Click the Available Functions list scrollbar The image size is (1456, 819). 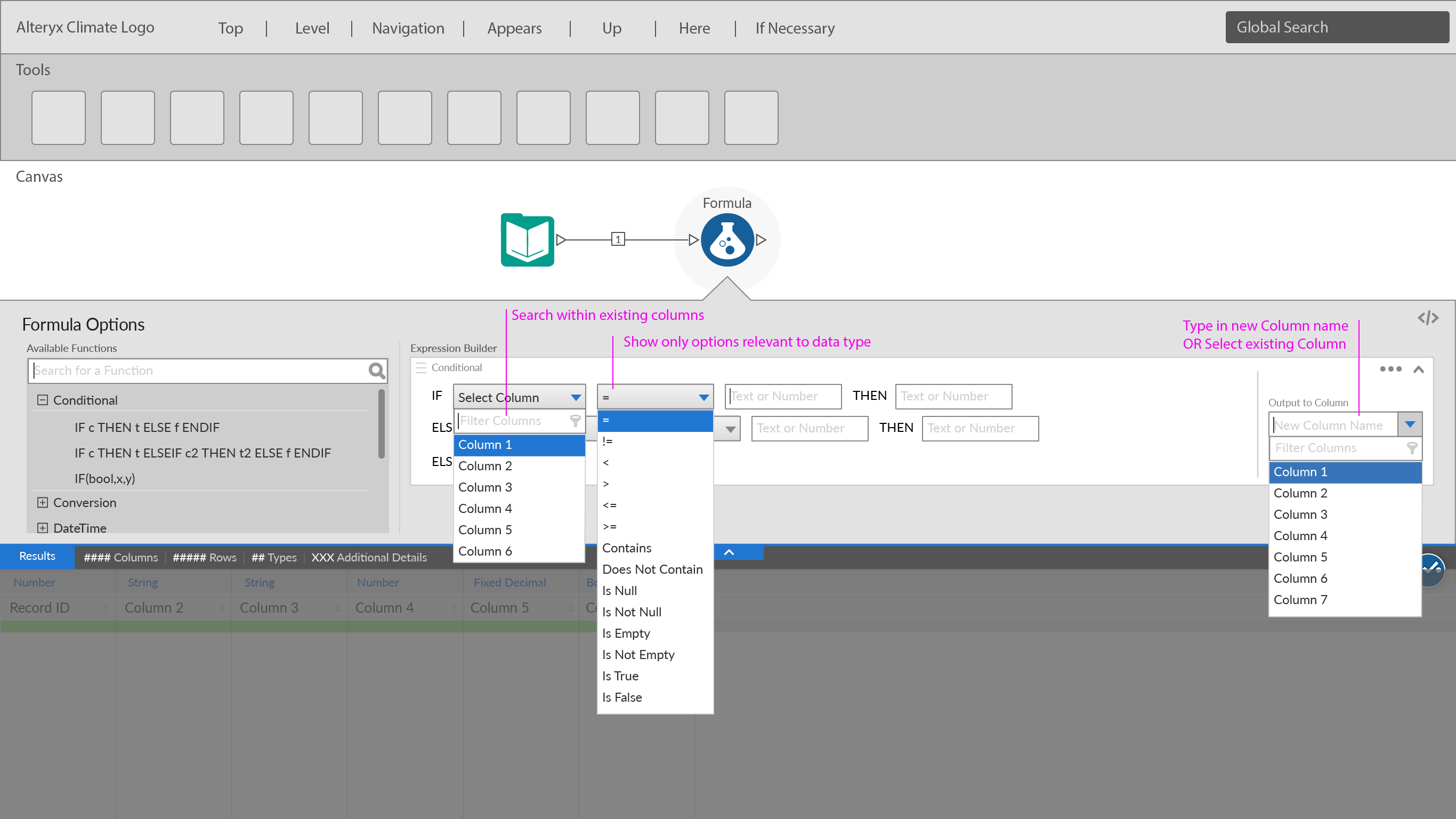[x=382, y=424]
